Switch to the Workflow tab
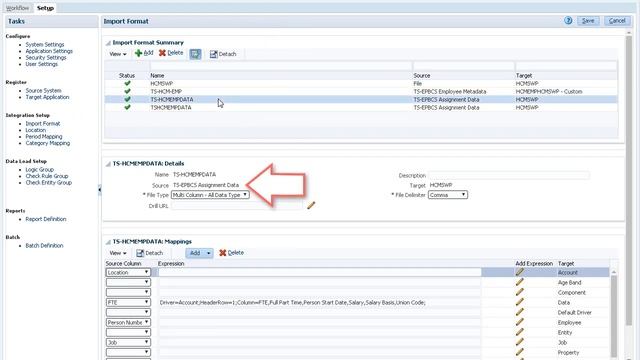 (x=18, y=8)
